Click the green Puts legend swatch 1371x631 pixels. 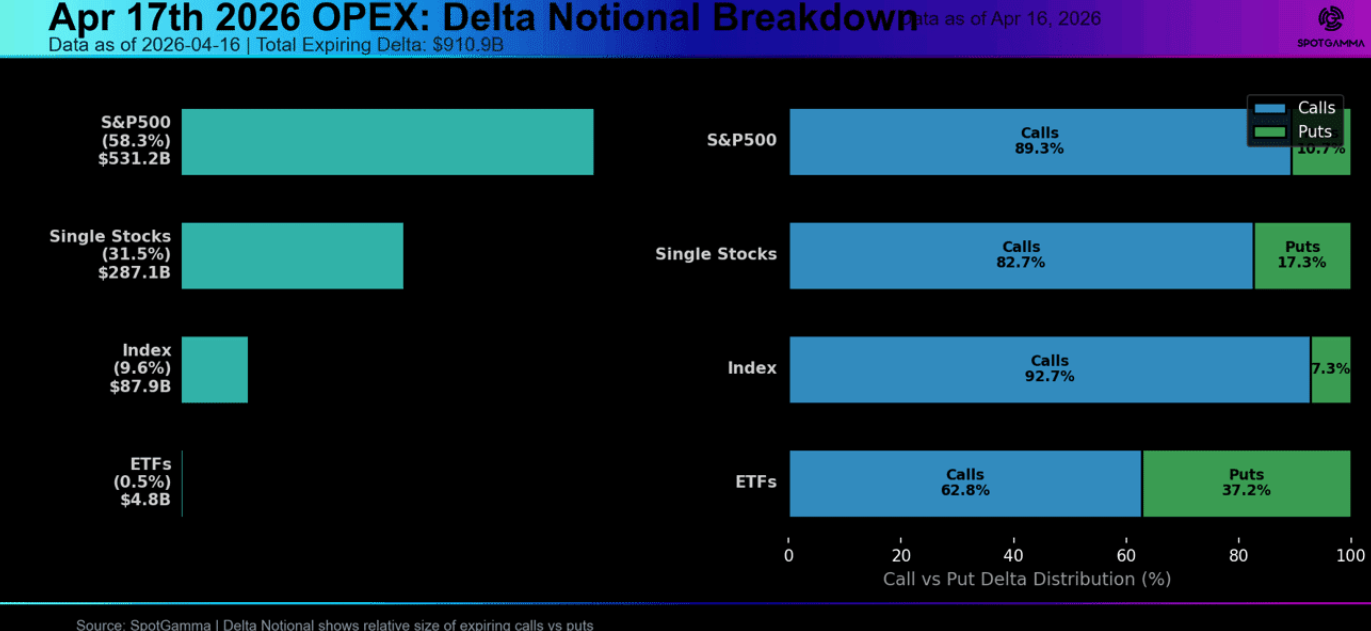coord(1270,132)
